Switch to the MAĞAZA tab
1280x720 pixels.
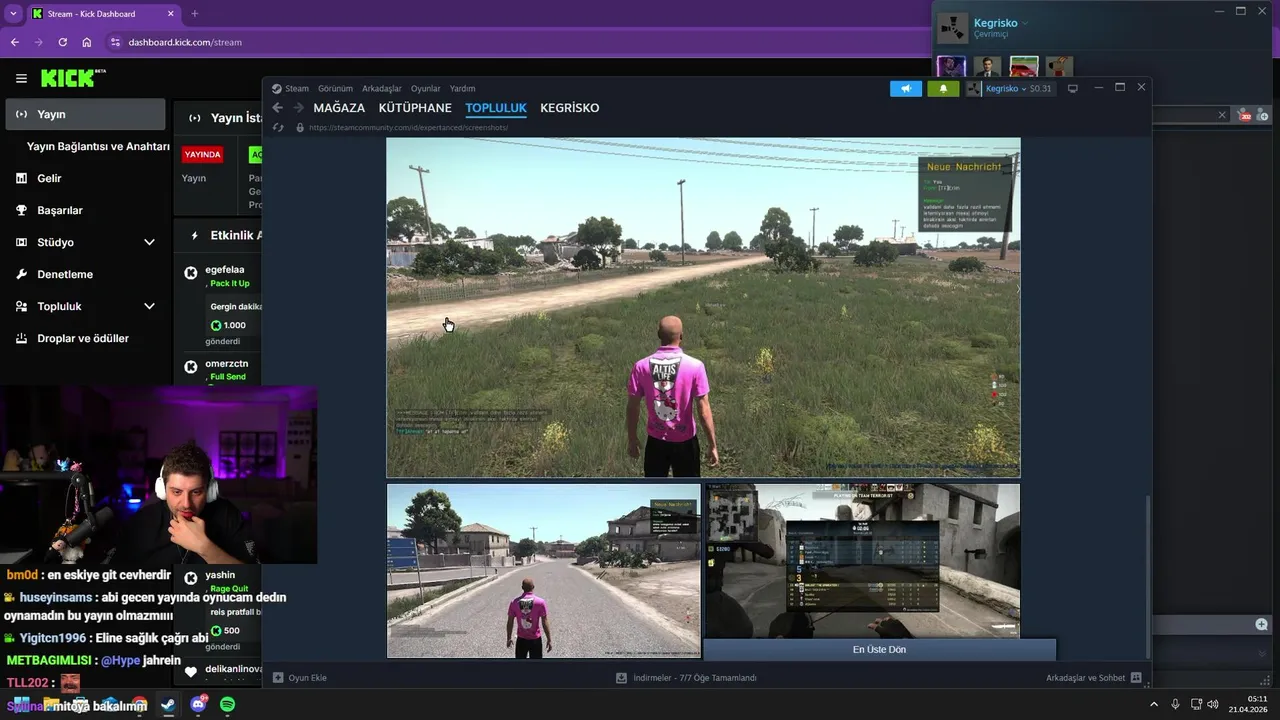coord(339,108)
